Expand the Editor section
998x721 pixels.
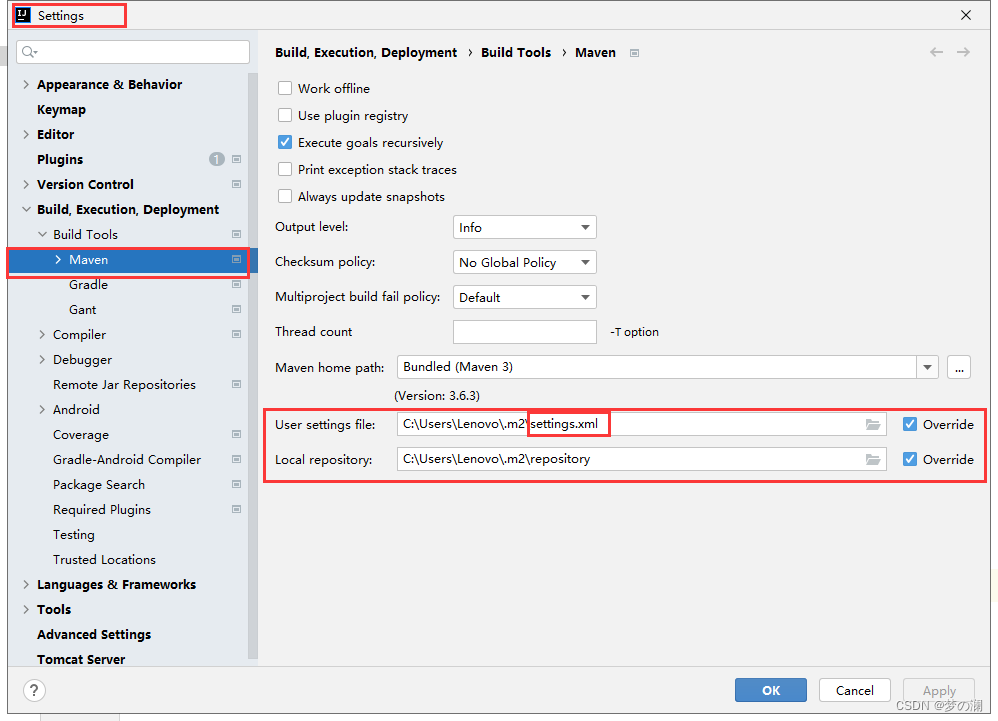pyautogui.click(x=26, y=134)
